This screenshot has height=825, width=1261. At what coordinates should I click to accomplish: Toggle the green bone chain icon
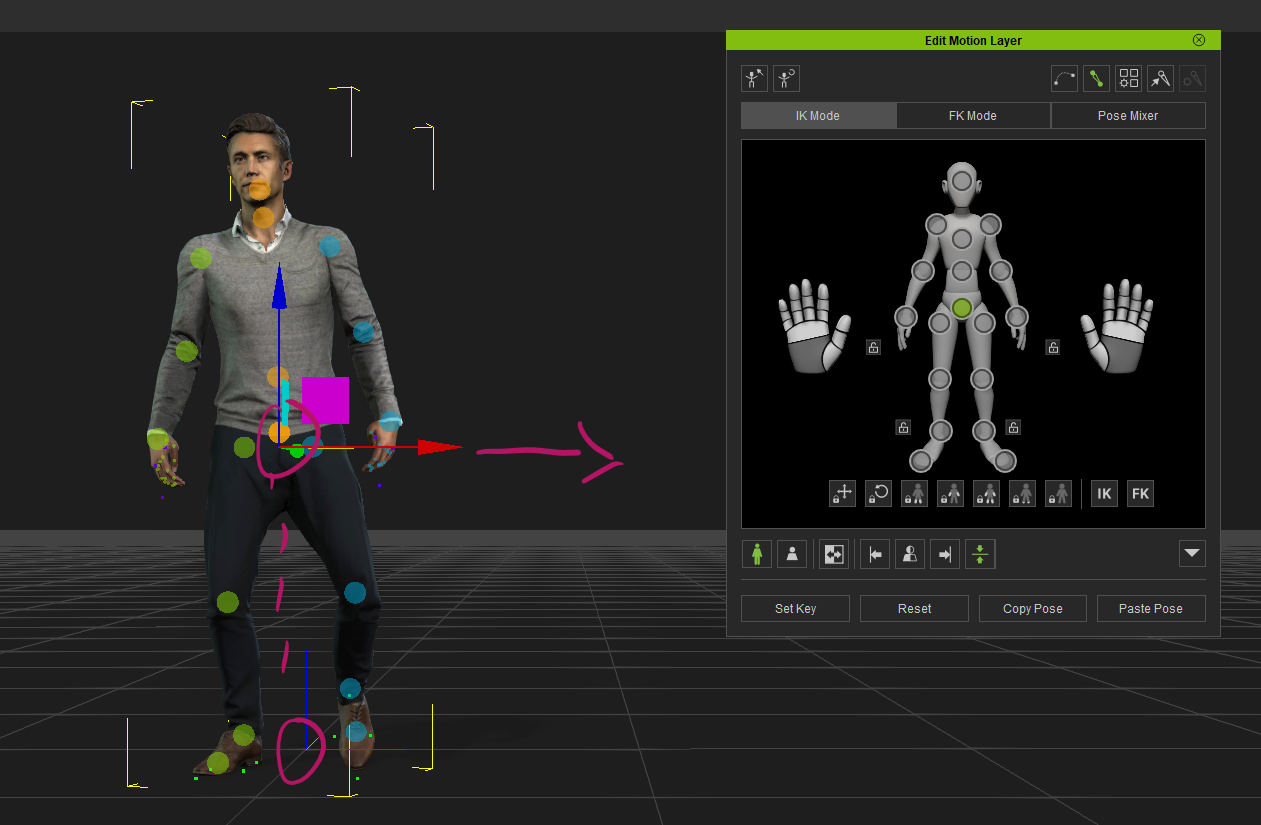click(1096, 79)
